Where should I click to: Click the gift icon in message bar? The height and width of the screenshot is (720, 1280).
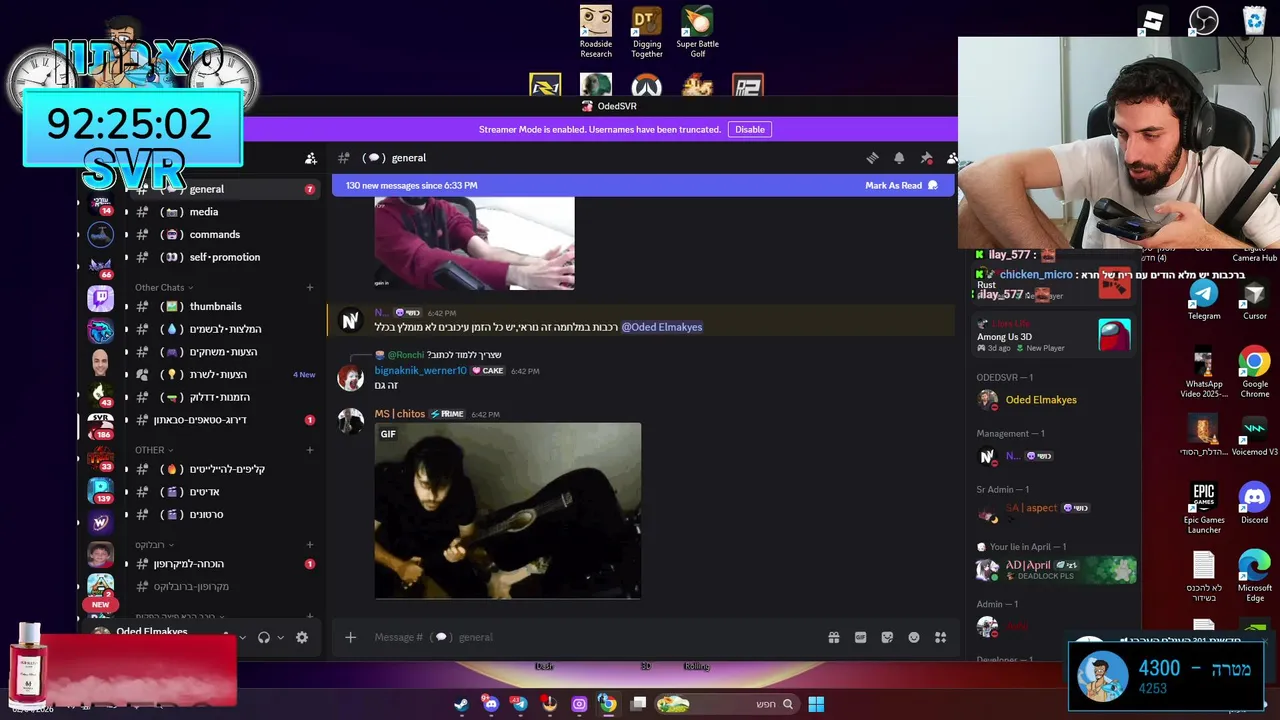834,637
